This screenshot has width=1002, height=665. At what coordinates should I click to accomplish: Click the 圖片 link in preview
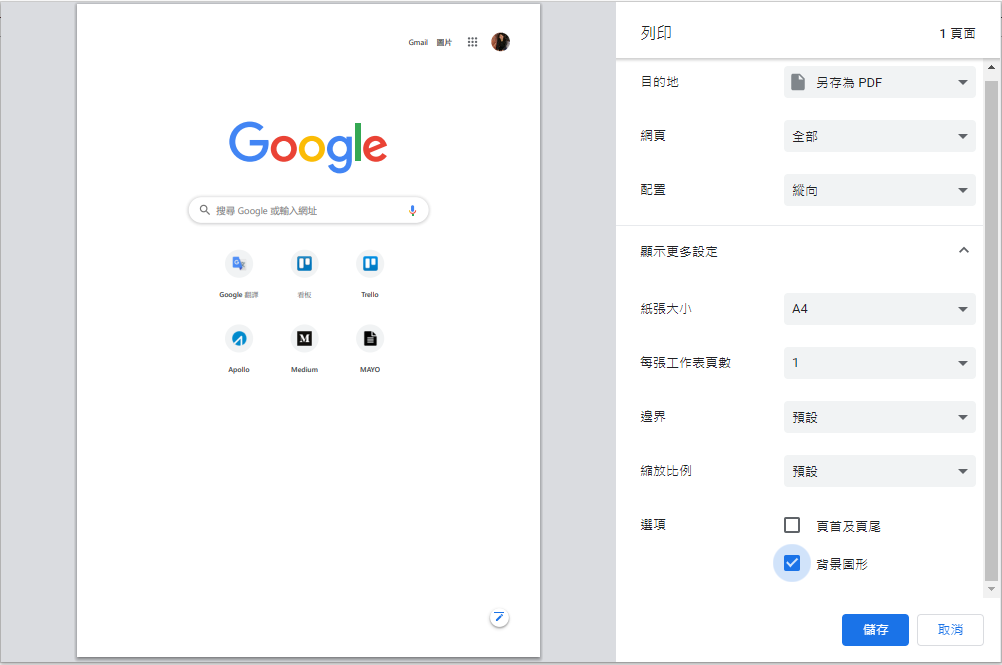444,42
